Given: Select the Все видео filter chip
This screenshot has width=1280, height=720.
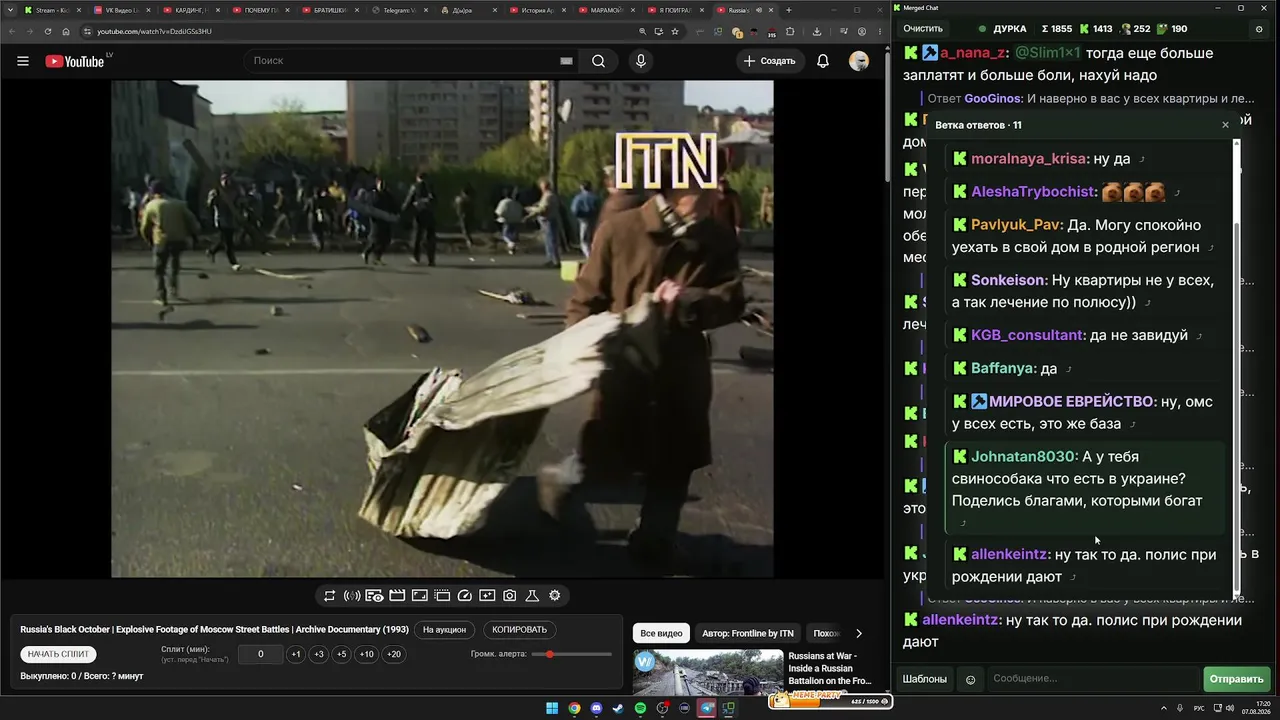Looking at the screenshot, I should pos(661,633).
